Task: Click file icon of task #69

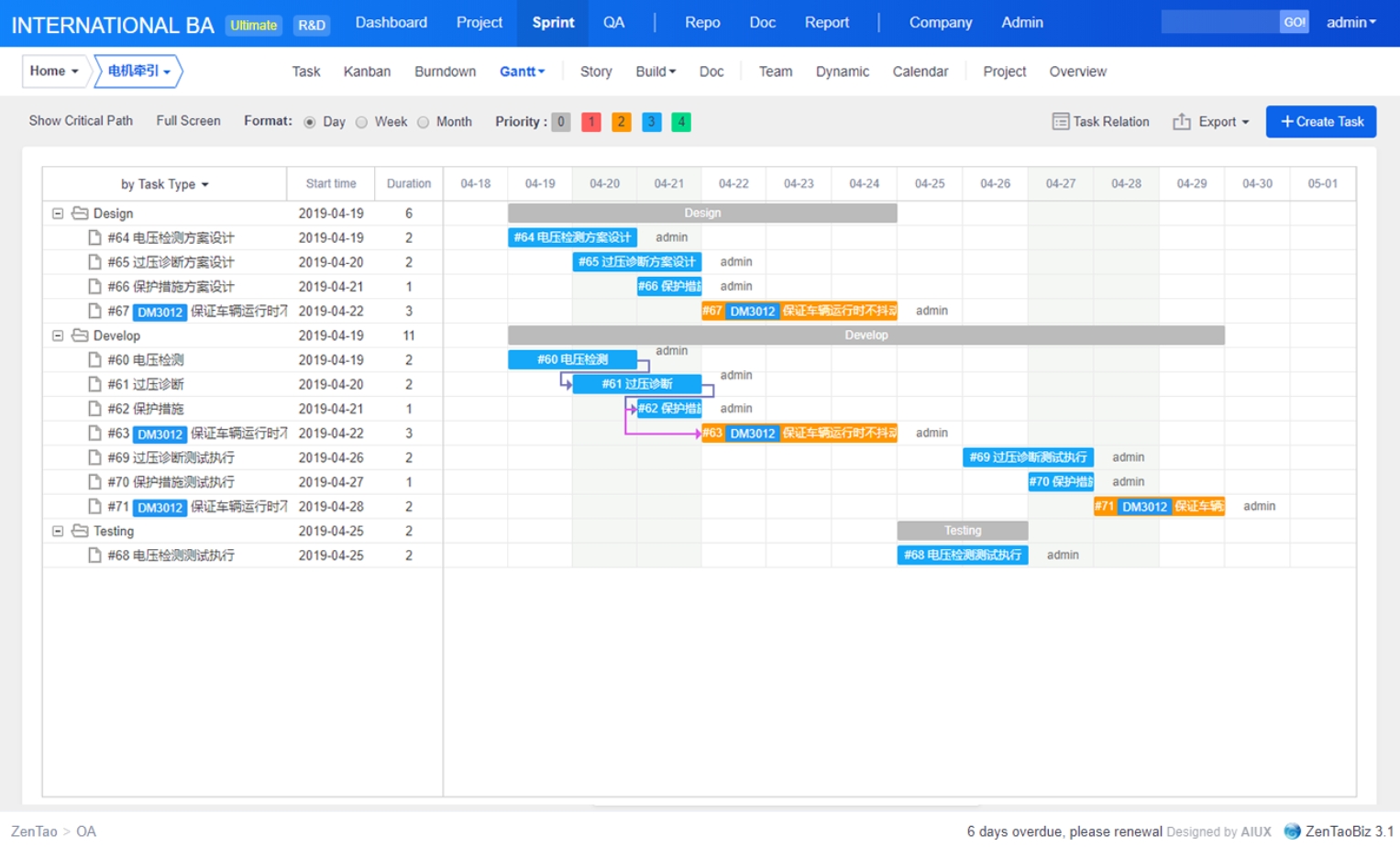Action: click(x=94, y=456)
